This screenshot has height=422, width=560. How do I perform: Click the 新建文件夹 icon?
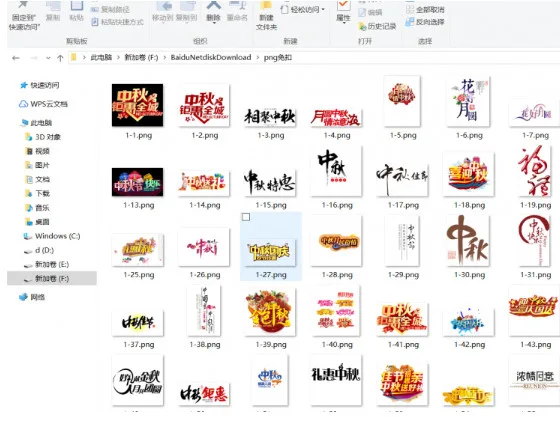[266, 5]
